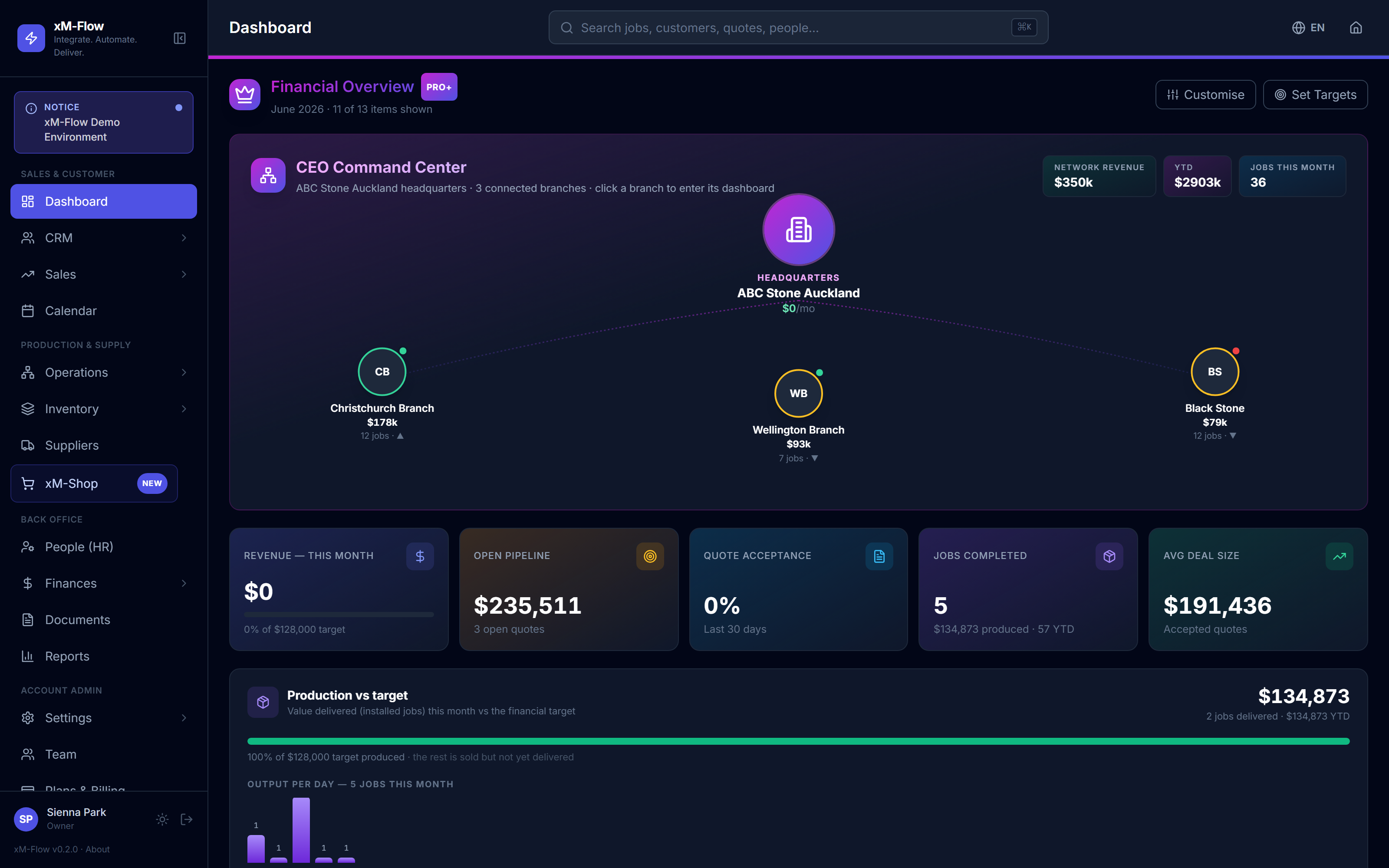The image size is (1389, 868).
Task: Click the search jobs, customers input field
Action: click(798, 27)
